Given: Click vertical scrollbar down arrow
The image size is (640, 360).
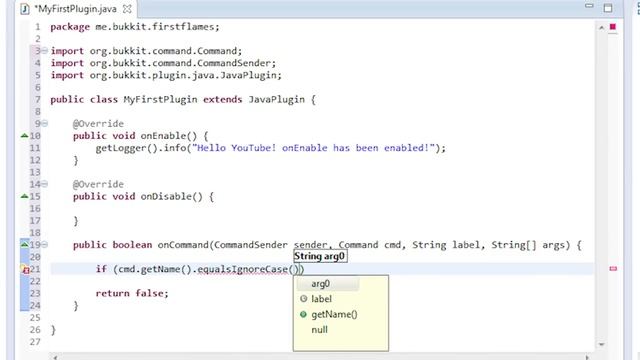Looking at the screenshot, I should coord(601,344).
